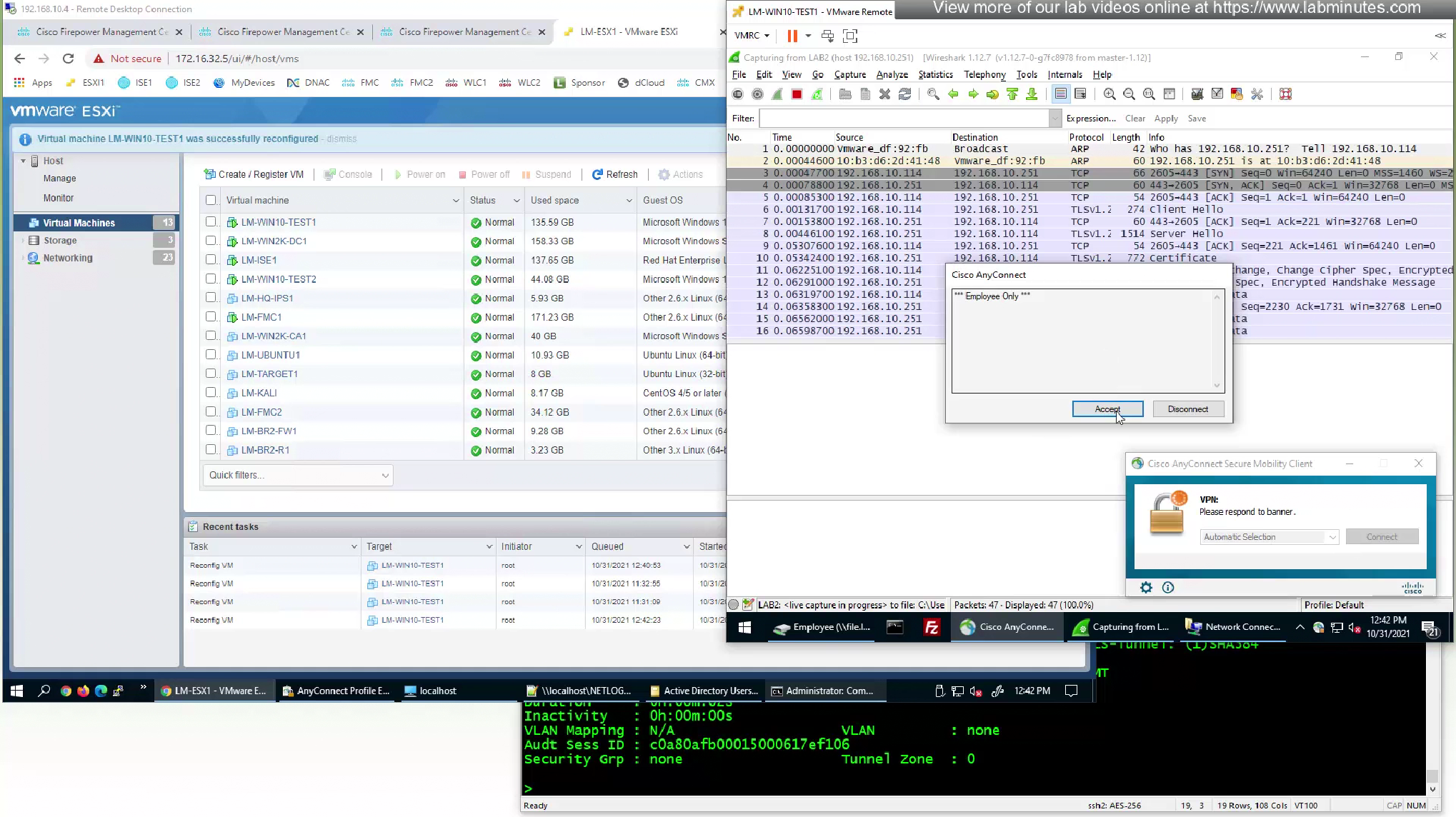This screenshot has width=1456, height=817.
Task: Jump to the last packet arrow
Action: pos(1032,94)
